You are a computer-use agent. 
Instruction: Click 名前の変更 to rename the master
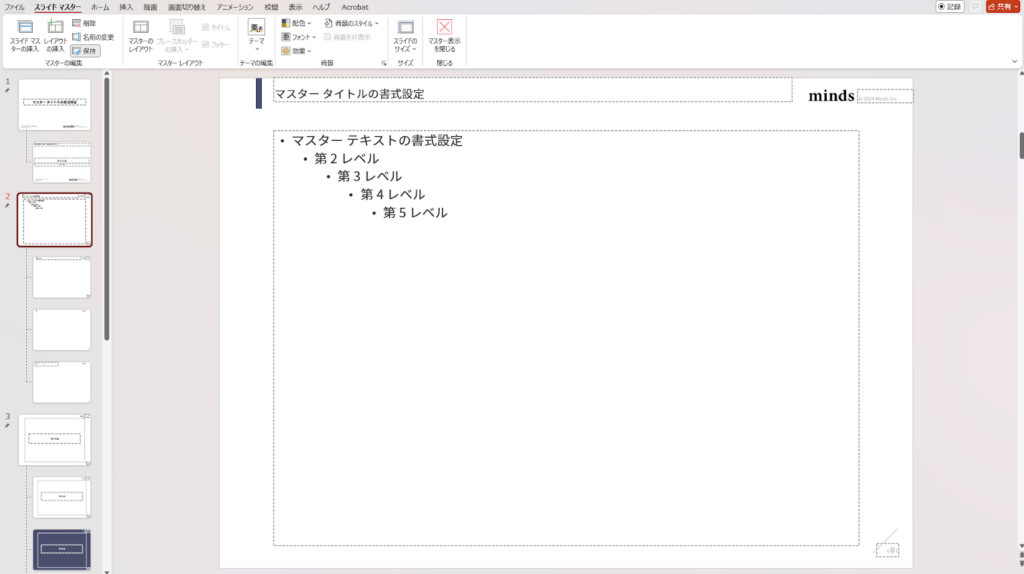click(92, 37)
